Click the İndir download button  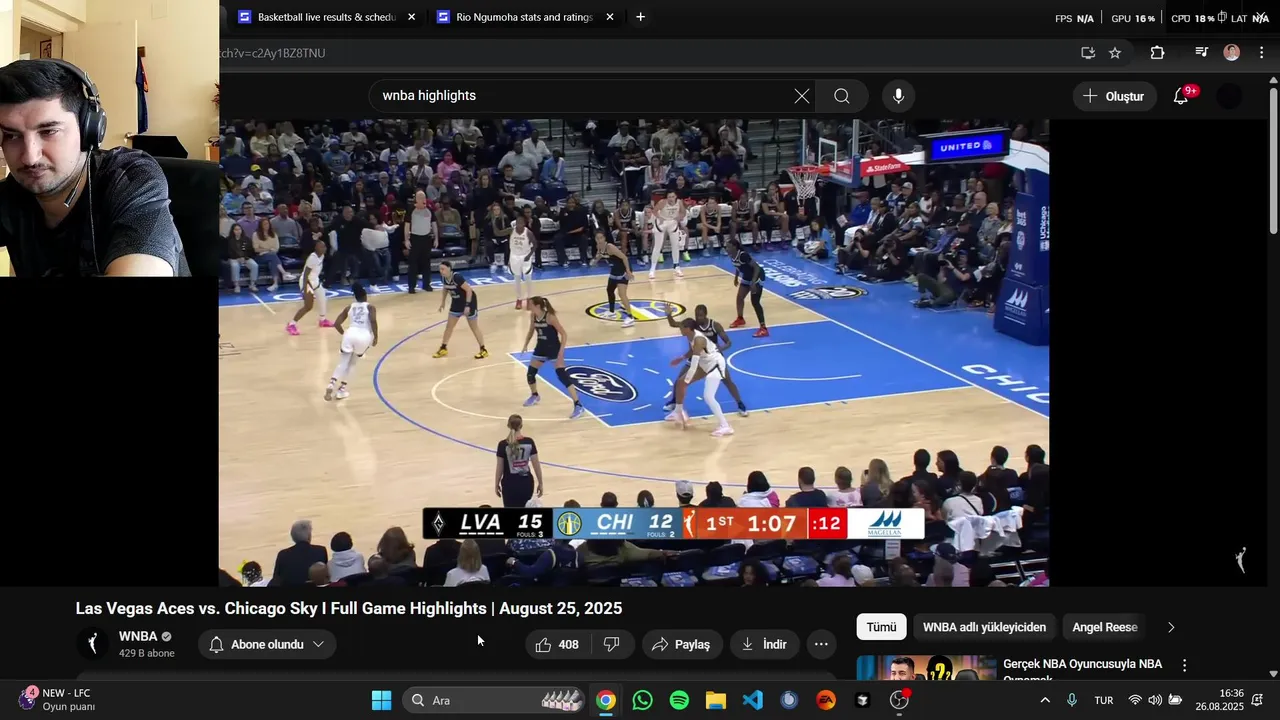(764, 645)
